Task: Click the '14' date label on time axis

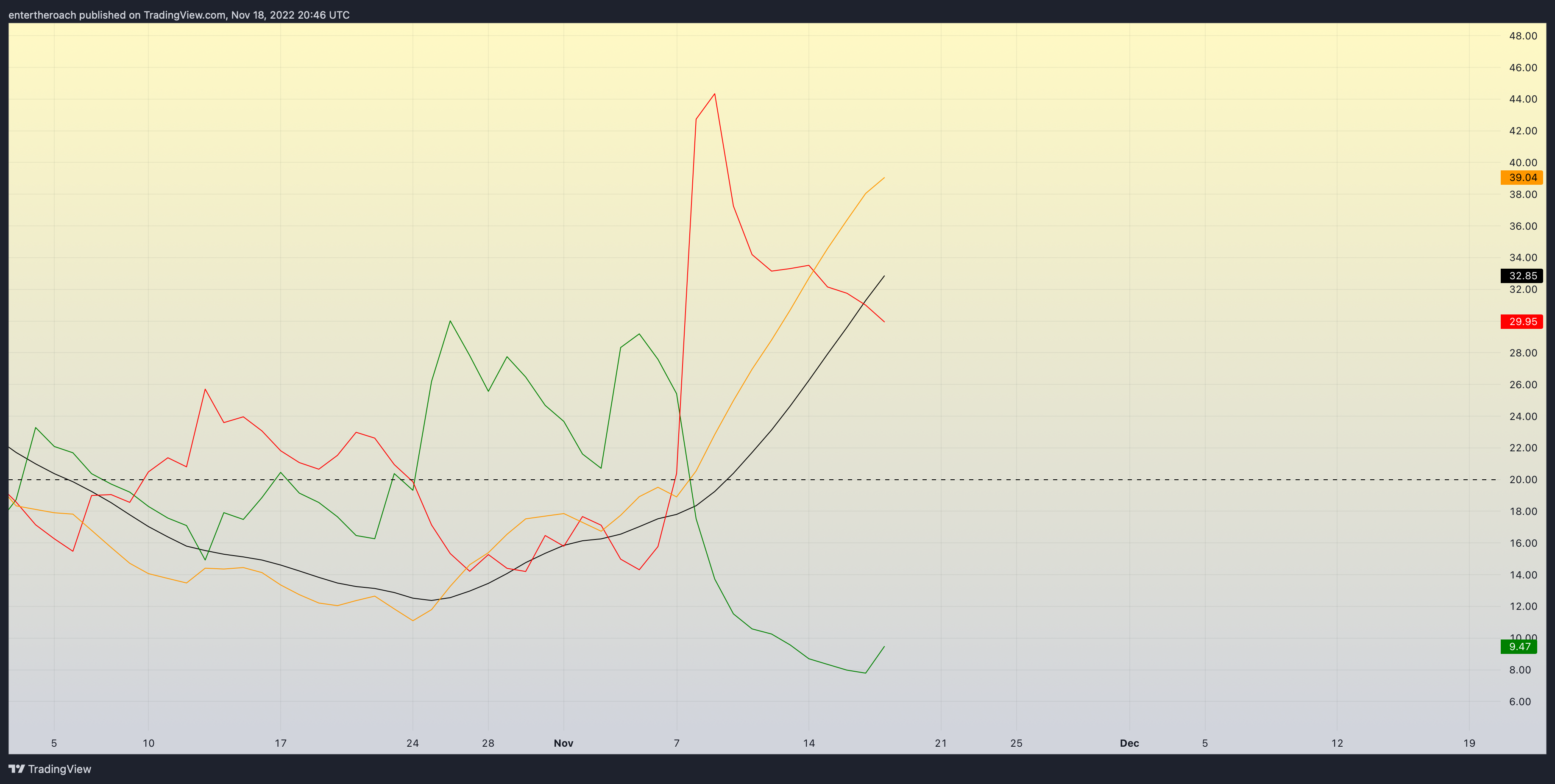Action: coord(809,744)
